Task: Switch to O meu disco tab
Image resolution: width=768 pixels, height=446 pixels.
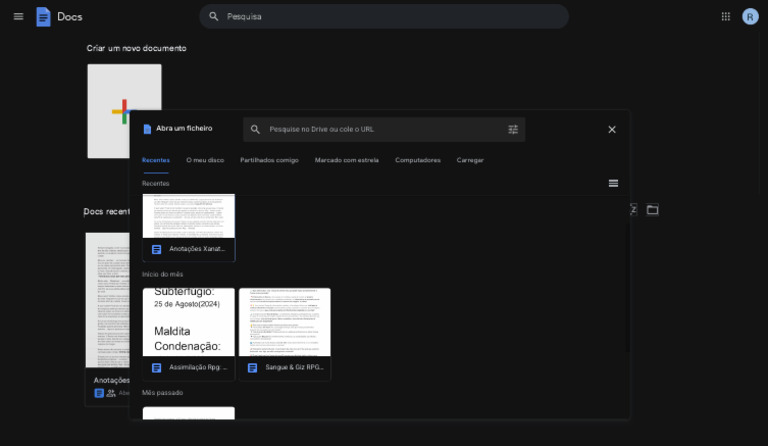Action: point(205,160)
